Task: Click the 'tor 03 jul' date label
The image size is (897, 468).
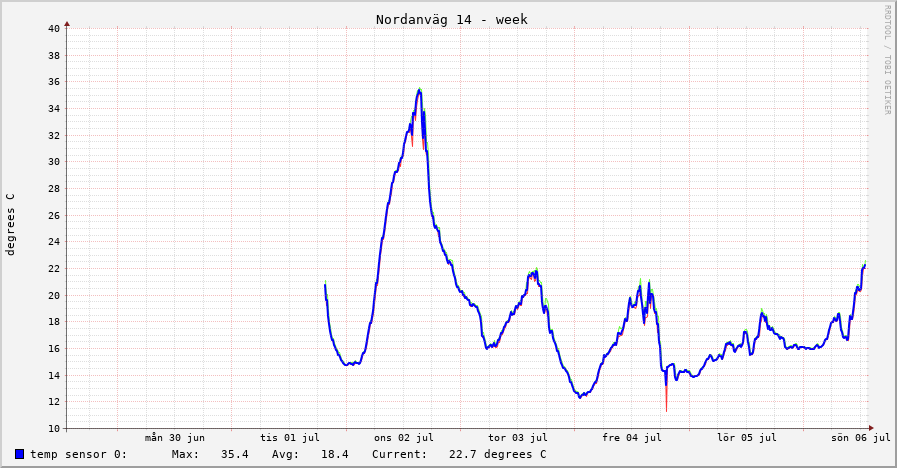Action: pyautogui.click(x=518, y=438)
